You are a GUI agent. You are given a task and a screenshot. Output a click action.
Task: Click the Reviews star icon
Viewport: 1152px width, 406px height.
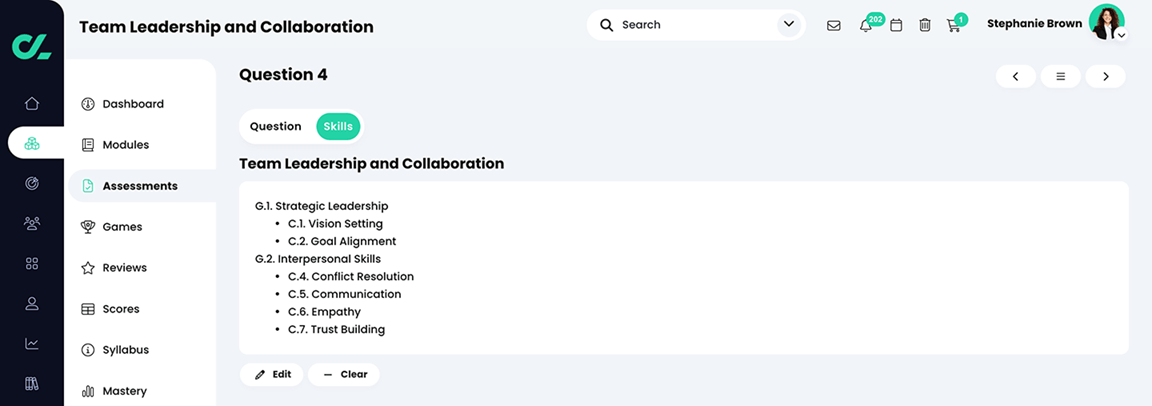[88, 268]
